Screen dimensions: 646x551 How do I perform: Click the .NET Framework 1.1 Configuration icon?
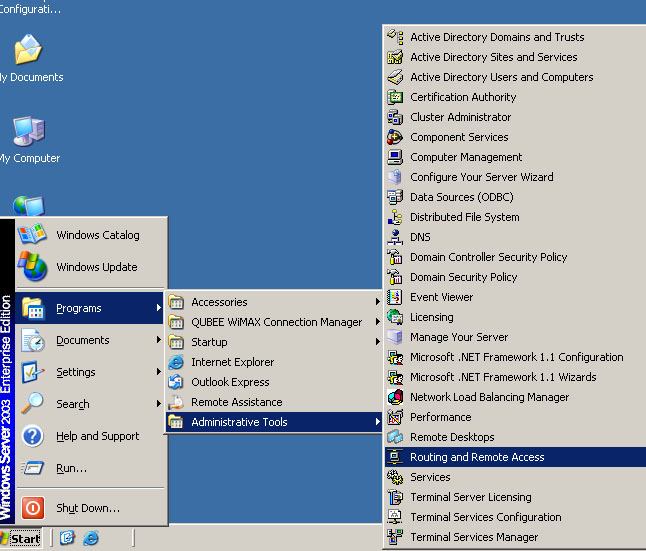tap(395, 357)
